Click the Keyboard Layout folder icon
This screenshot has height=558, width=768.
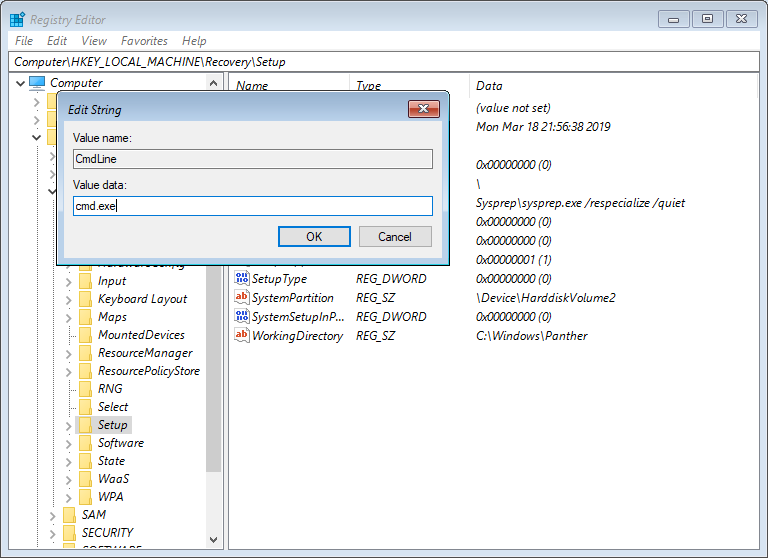pos(86,299)
